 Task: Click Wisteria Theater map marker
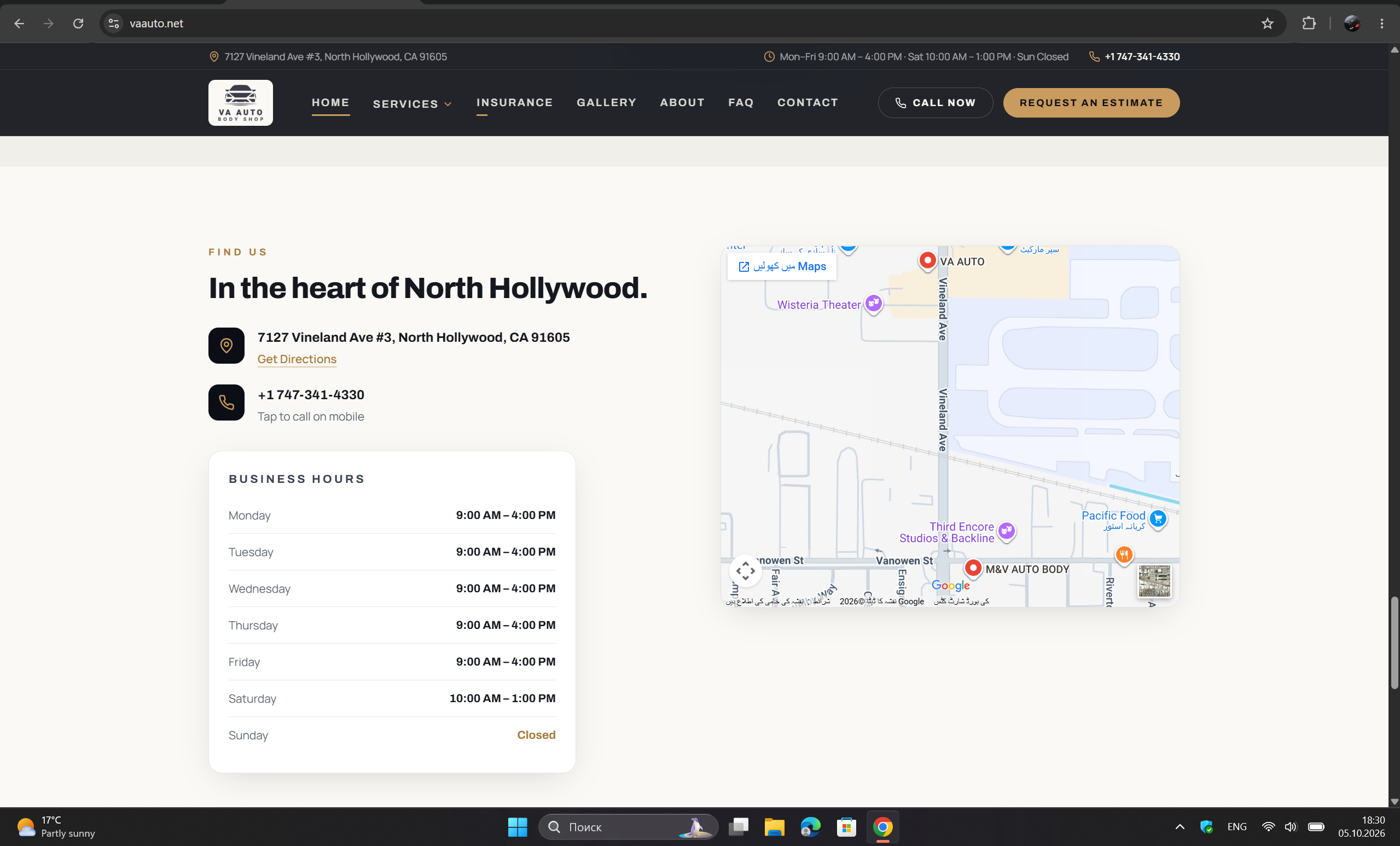coord(873,304)
